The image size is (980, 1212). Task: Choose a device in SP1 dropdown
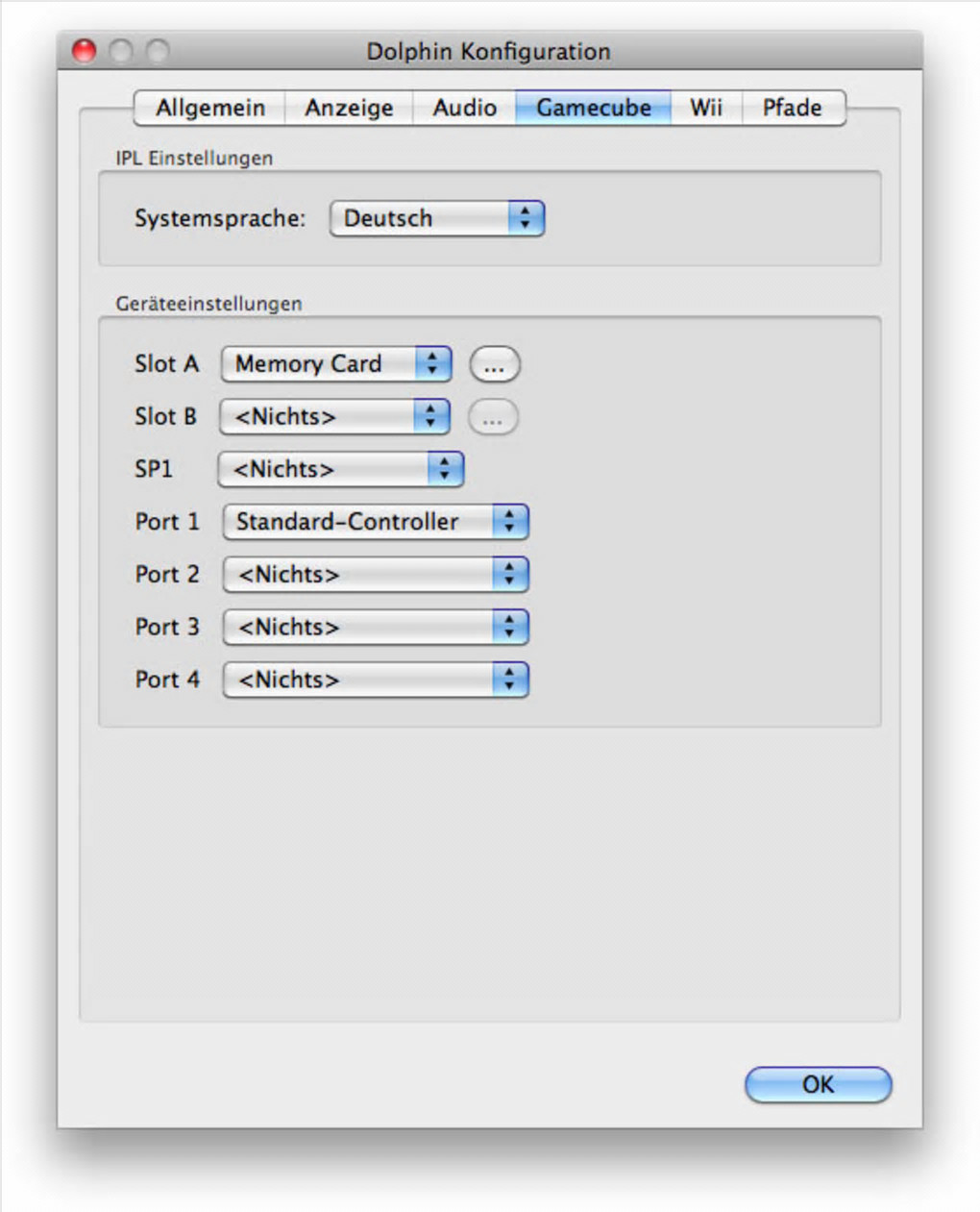340,469
